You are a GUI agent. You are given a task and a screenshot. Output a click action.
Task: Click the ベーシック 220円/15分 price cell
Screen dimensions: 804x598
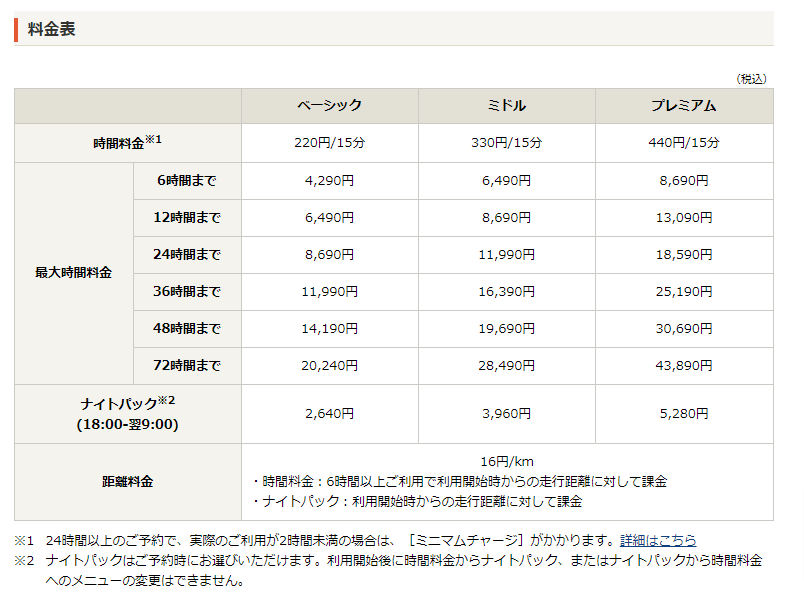pos(329,143)
